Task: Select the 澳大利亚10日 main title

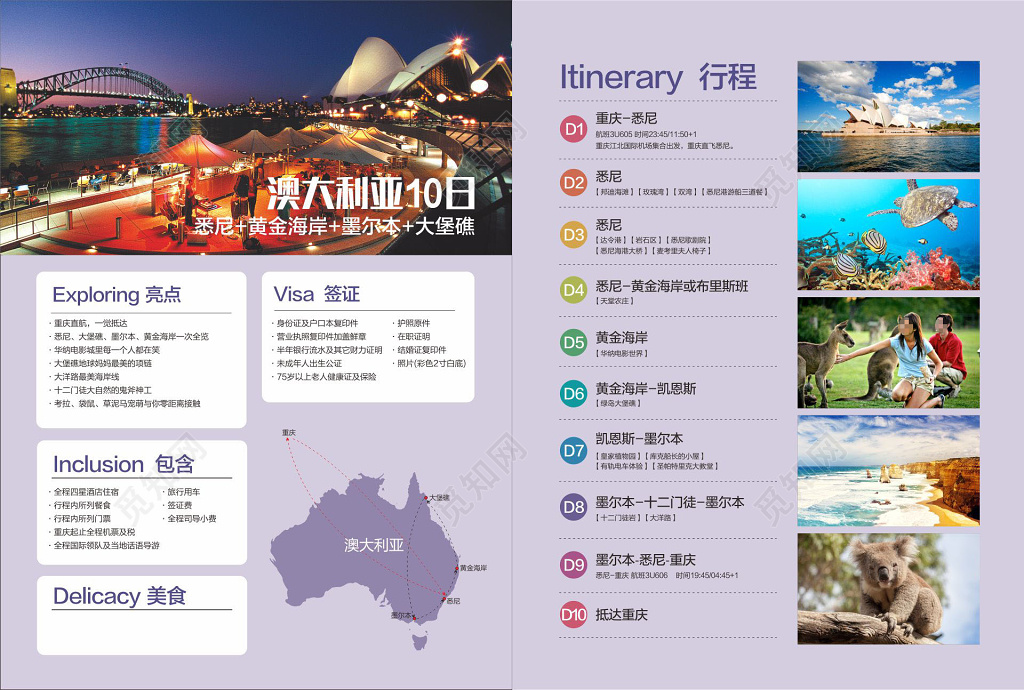Action: 370,194
